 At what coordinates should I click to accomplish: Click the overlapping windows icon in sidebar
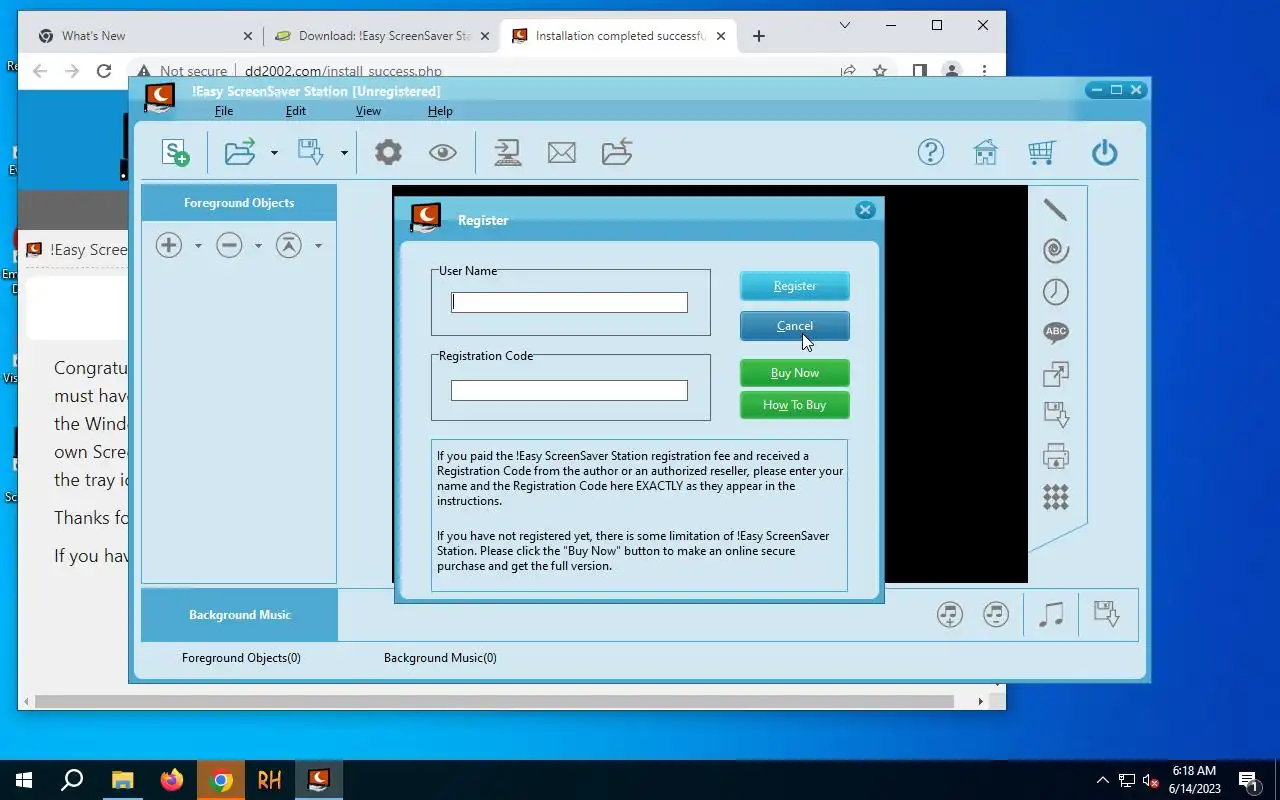point(1056,374)
